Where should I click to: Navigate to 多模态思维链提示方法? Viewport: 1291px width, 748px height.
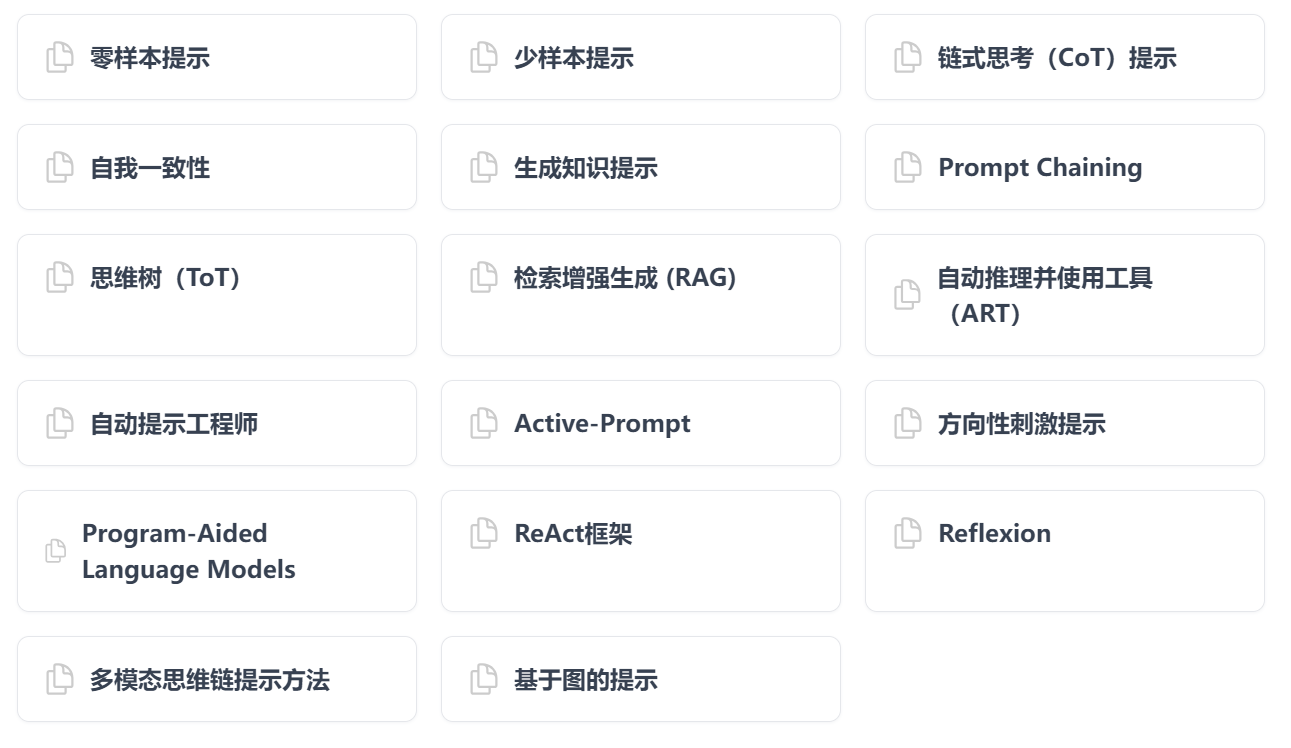pyautogui.click(x=210, y=680)
